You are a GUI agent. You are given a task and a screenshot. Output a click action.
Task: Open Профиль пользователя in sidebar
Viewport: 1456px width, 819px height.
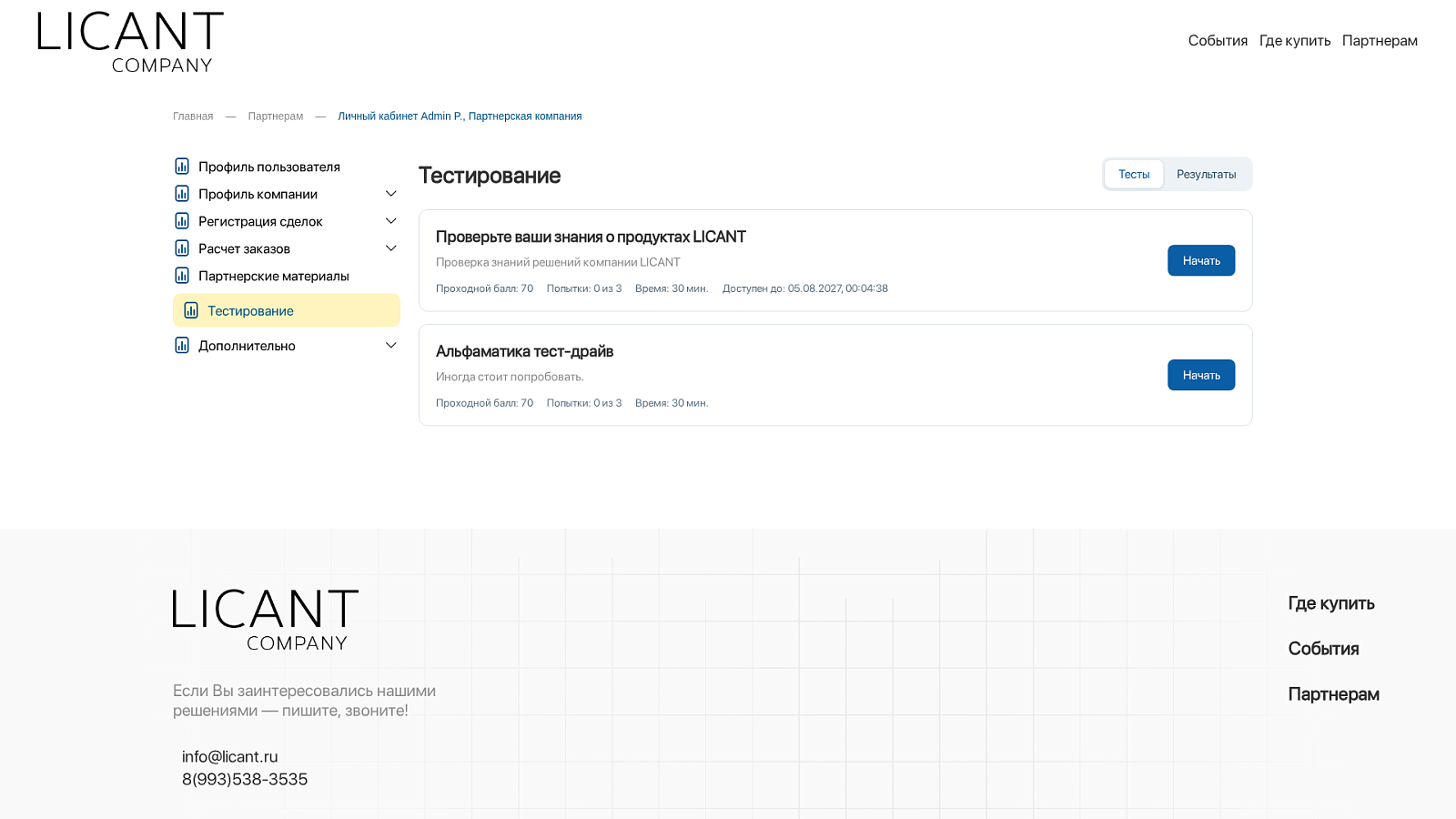point(269,167)
